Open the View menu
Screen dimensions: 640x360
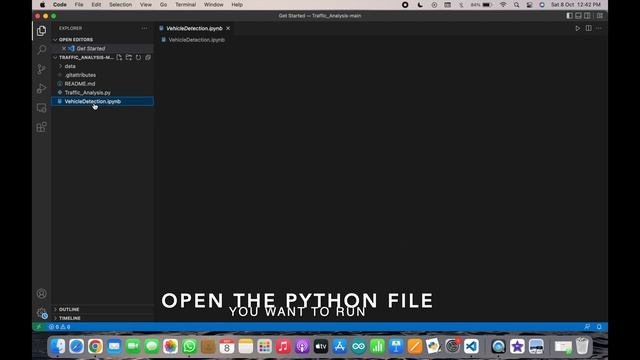coord(146,4)
